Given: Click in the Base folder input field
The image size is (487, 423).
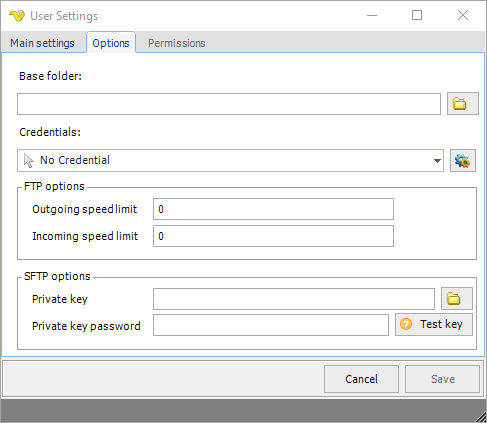Looking at the screenshot, I should [x=229, y=104].
